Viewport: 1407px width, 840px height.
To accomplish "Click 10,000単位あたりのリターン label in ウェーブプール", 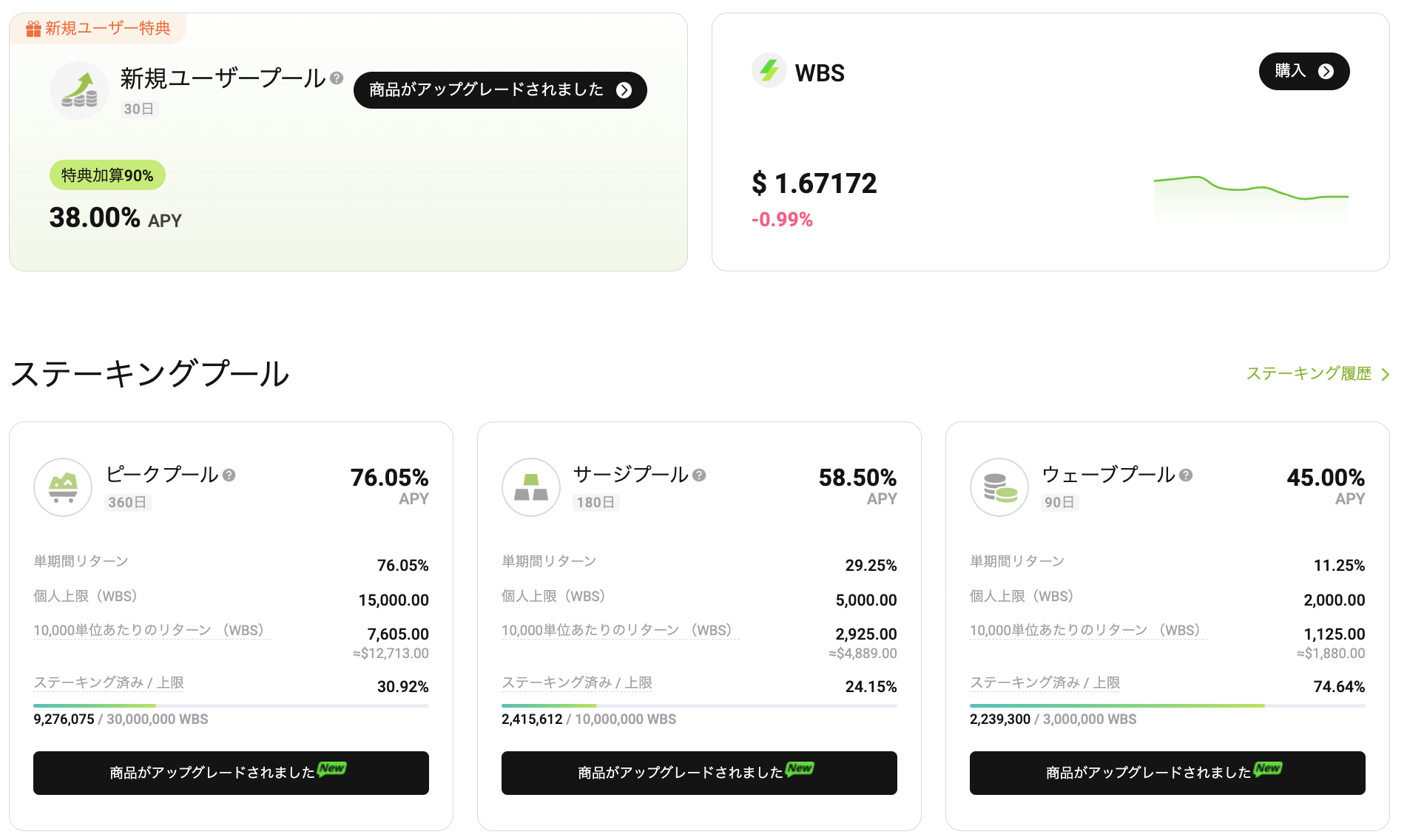I will [x=1088, y=630].
